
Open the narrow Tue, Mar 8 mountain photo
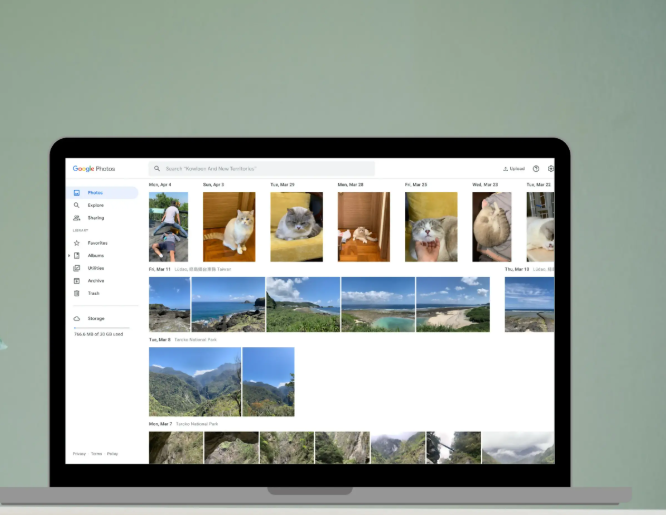coord(268,382)
